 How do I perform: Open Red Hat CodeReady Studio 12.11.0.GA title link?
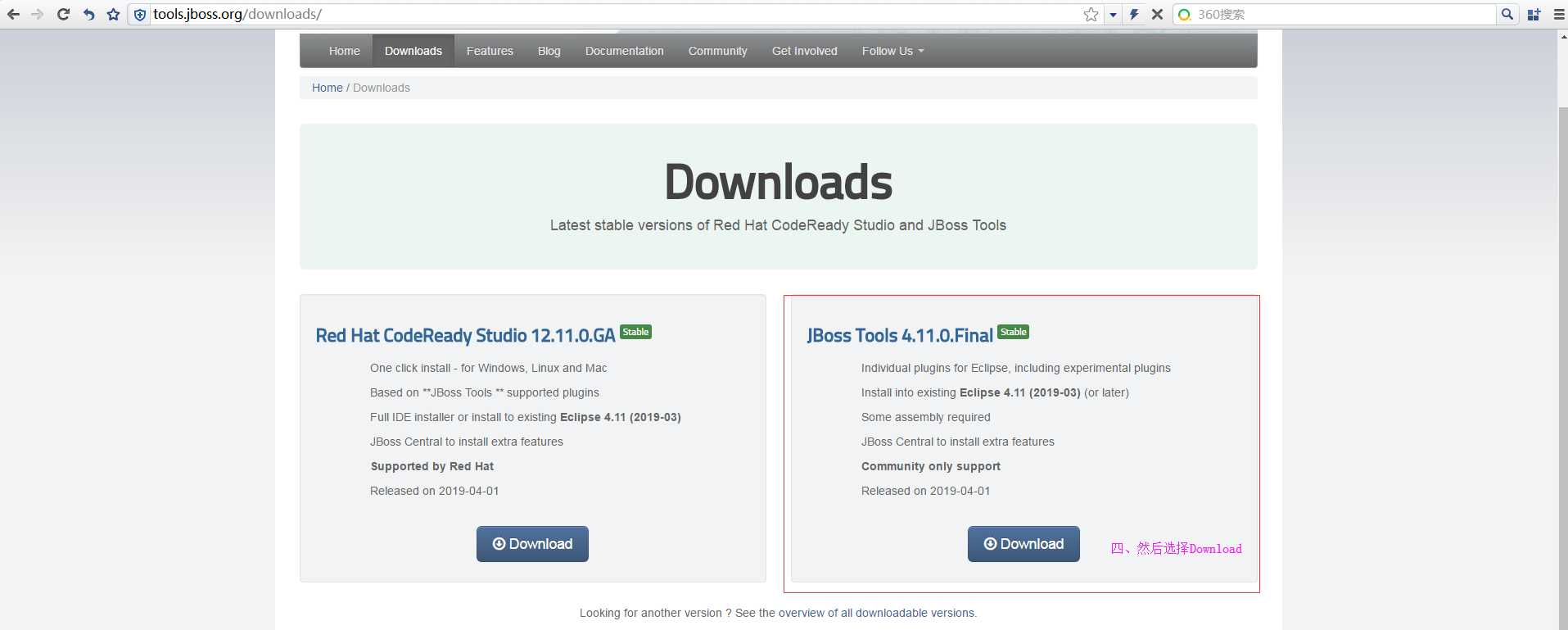pyautogui.click(x=465, y=335)
